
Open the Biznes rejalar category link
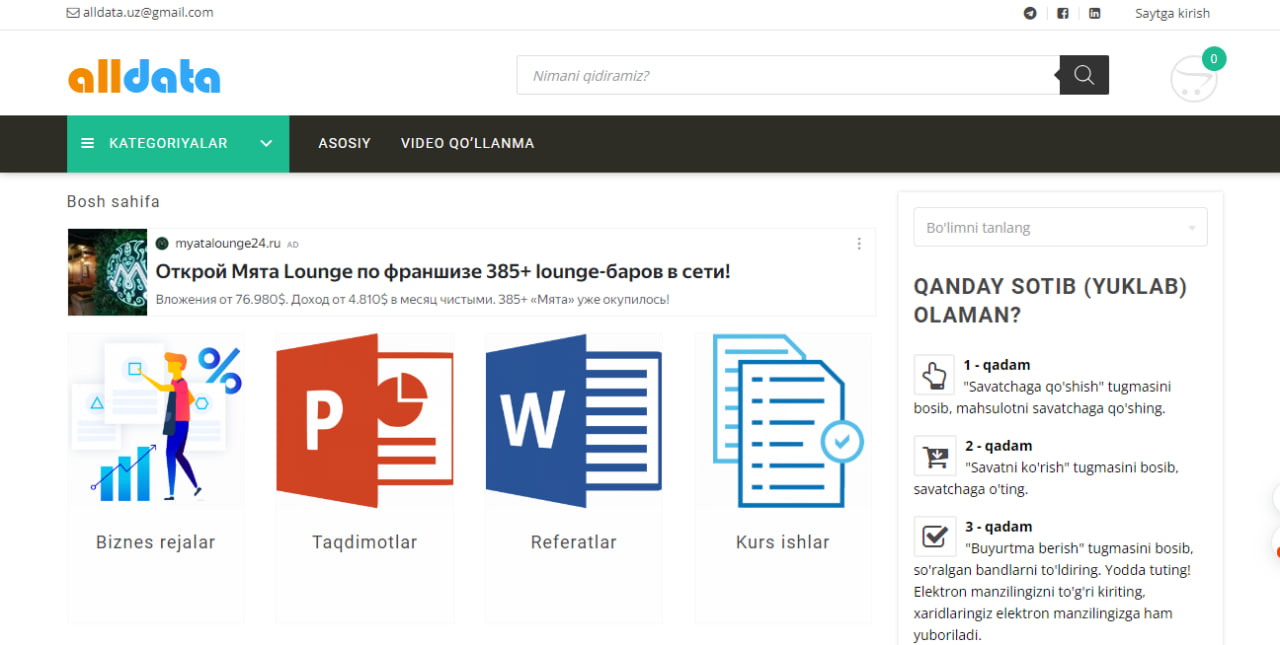[156, 542]
